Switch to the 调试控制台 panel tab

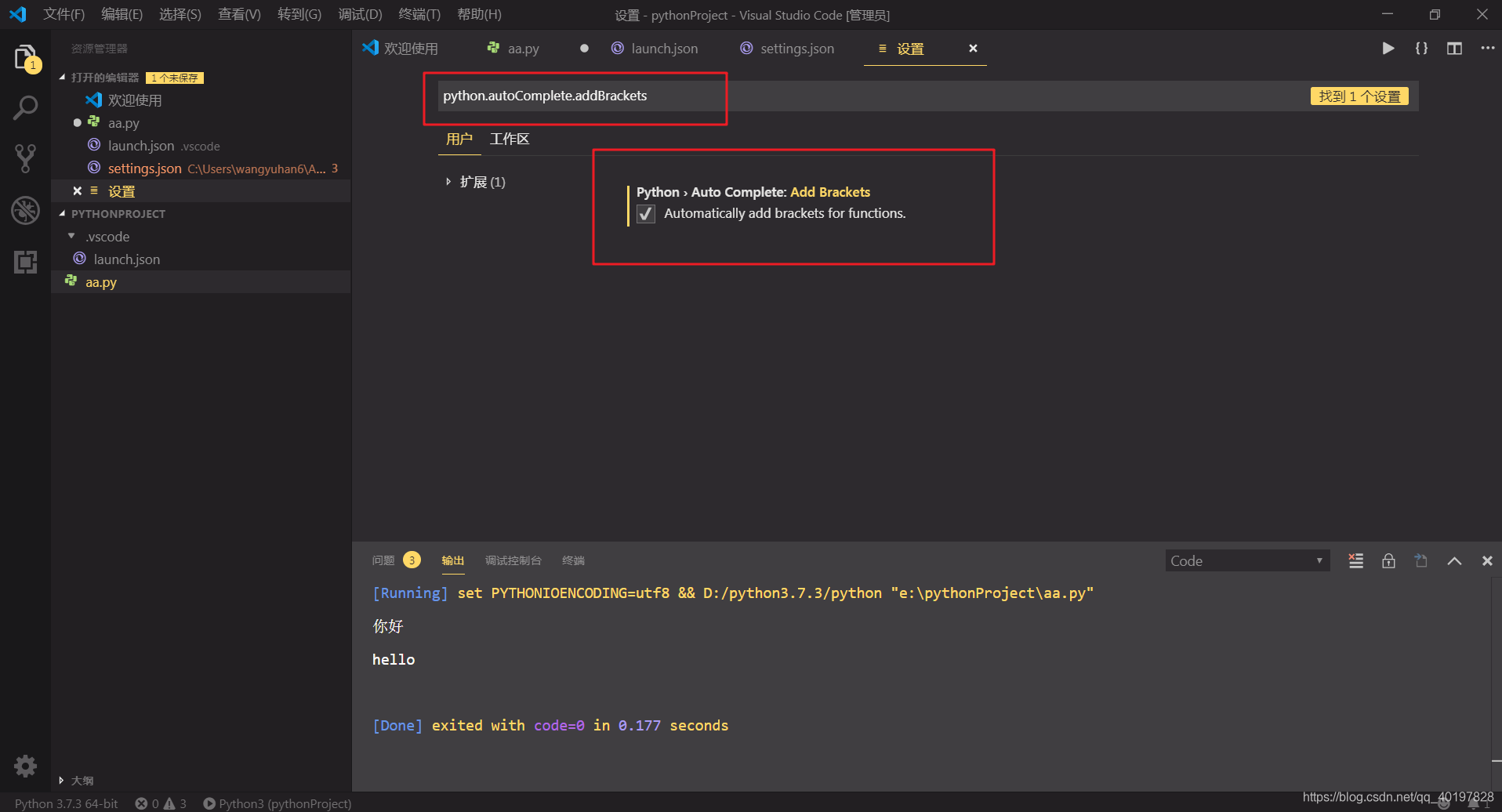513,560
